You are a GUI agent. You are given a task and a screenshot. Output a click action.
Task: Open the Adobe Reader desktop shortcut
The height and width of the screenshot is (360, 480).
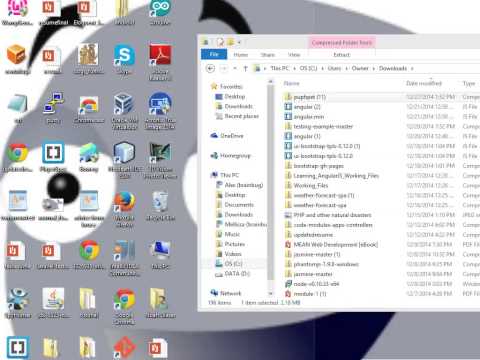point(160,62)
